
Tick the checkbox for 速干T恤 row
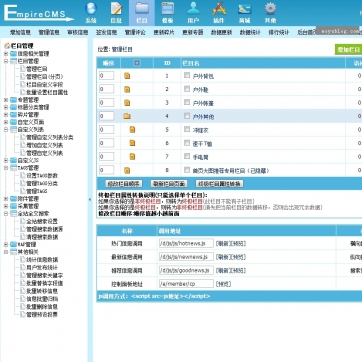tap(187, 143)
